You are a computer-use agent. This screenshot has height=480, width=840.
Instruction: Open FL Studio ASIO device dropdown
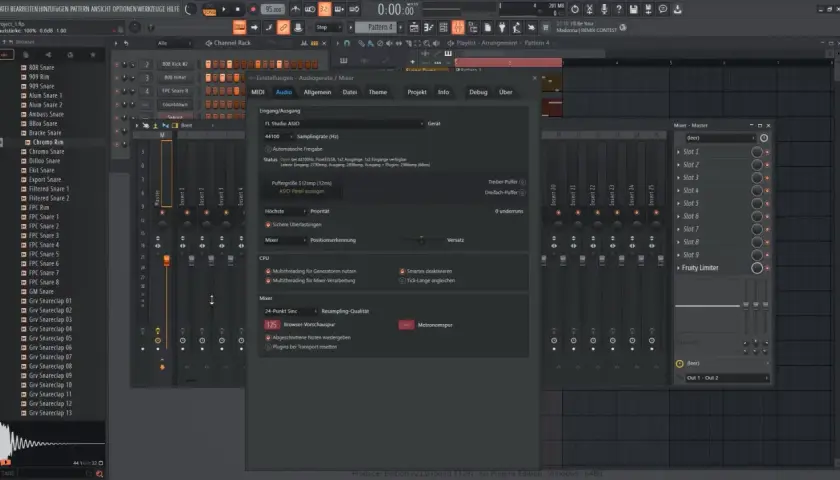343,124
